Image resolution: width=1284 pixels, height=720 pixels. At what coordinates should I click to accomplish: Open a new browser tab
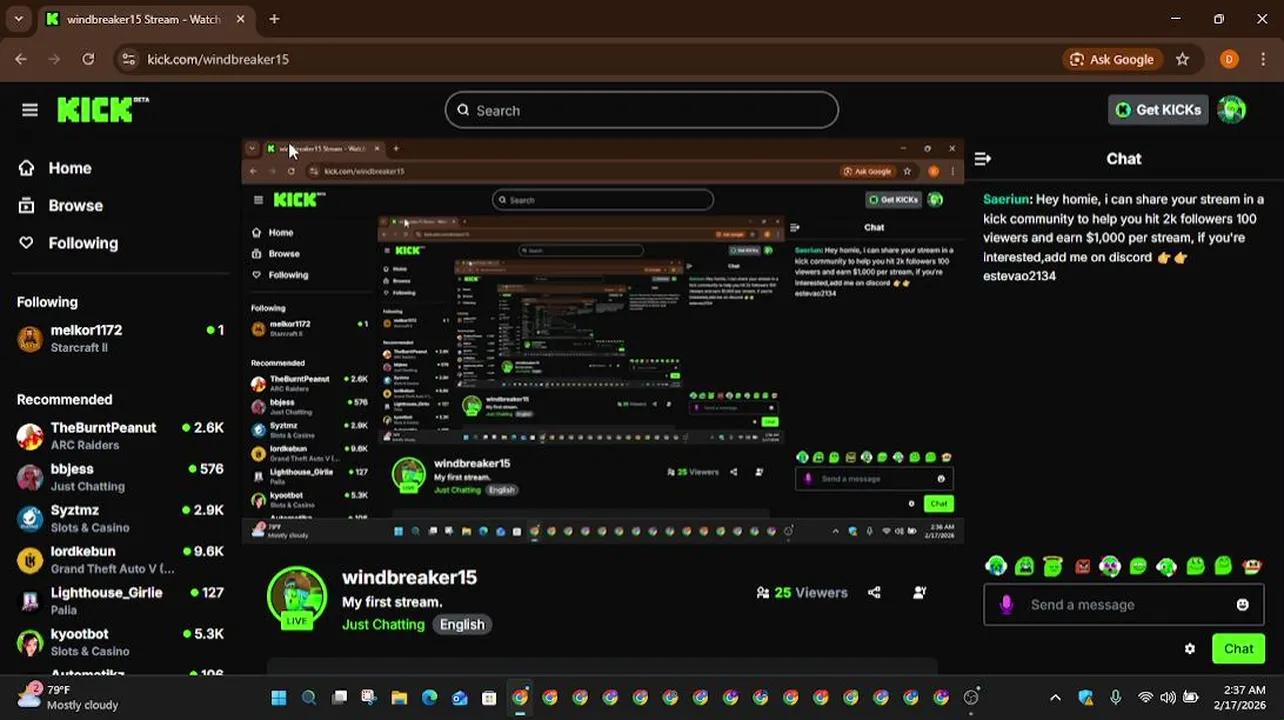(x=274, y=19)
